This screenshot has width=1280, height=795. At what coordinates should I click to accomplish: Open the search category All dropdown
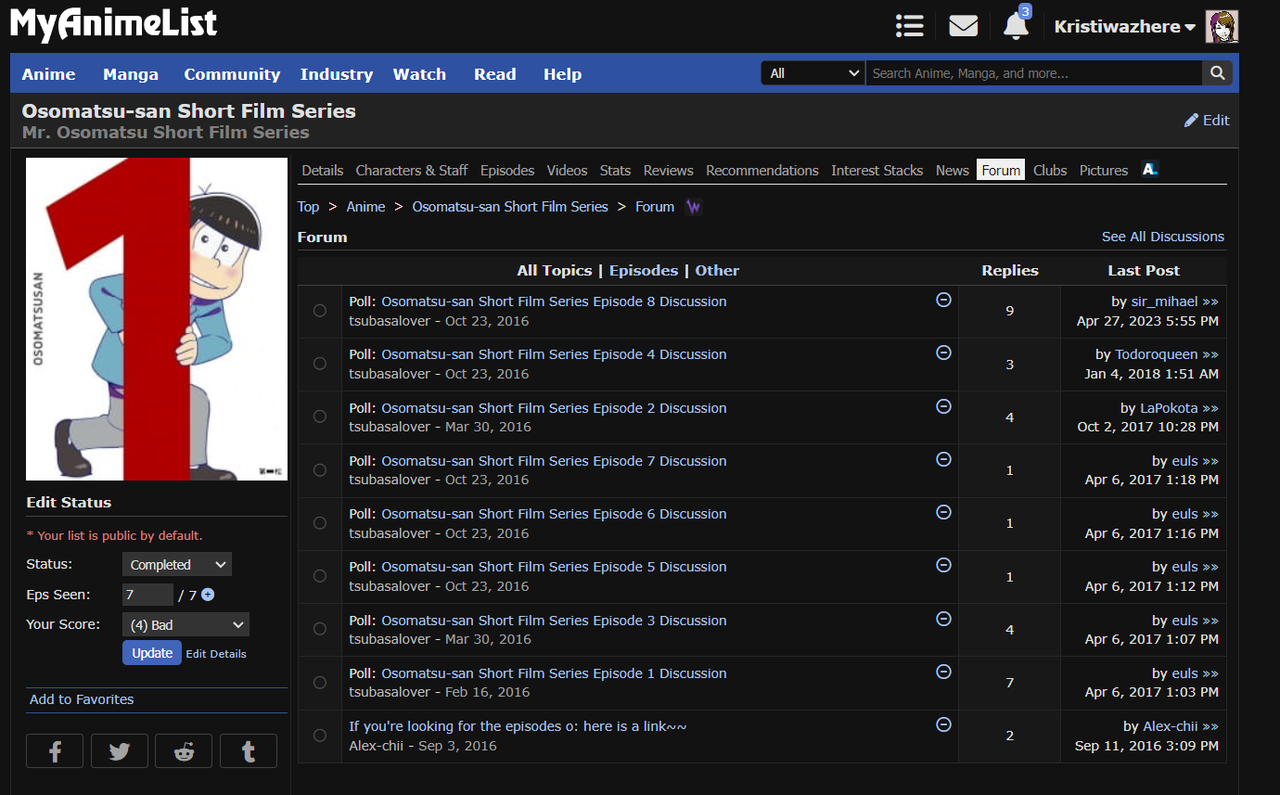[813, 73]
